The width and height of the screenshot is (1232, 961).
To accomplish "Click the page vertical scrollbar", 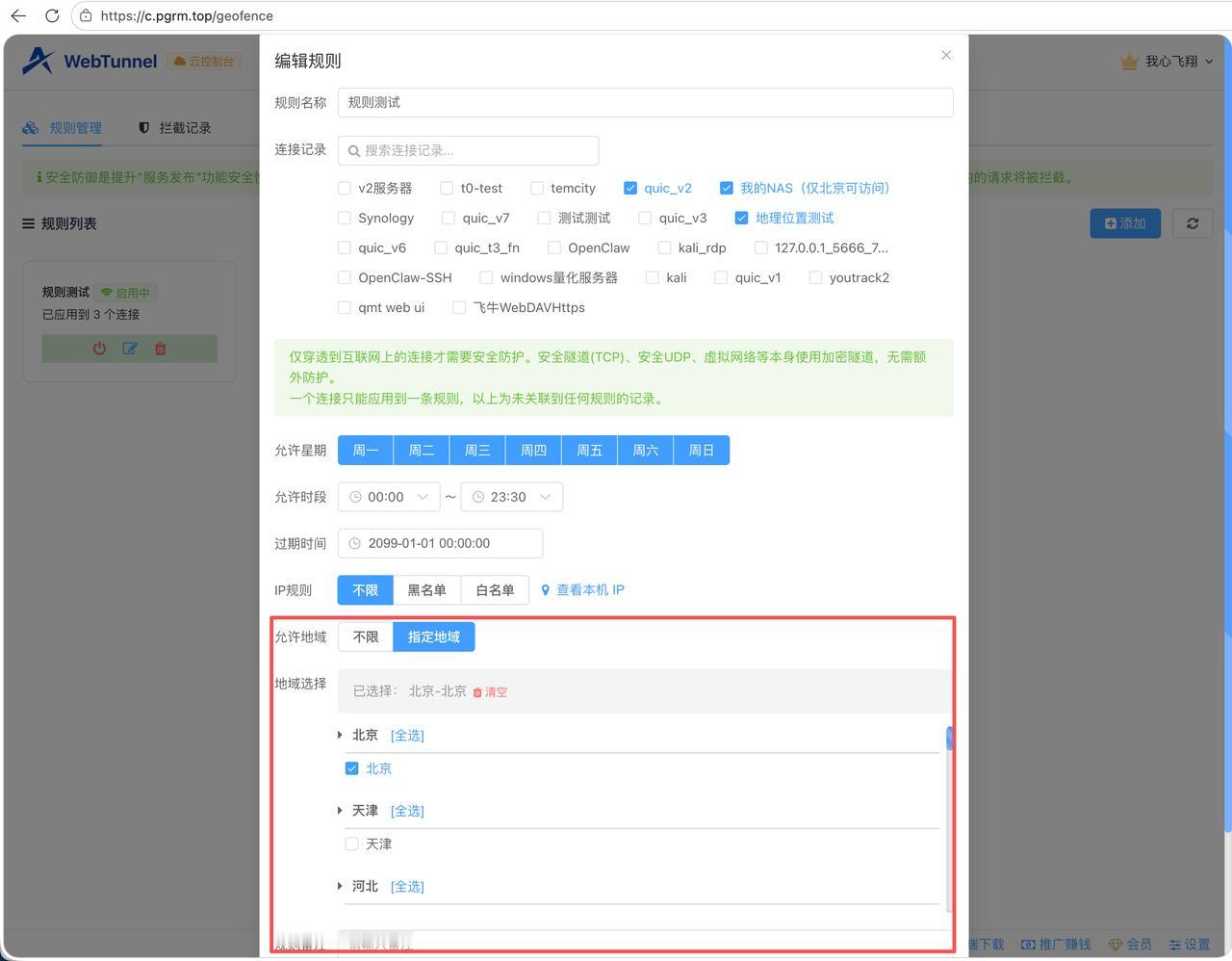I will 1227,433.
